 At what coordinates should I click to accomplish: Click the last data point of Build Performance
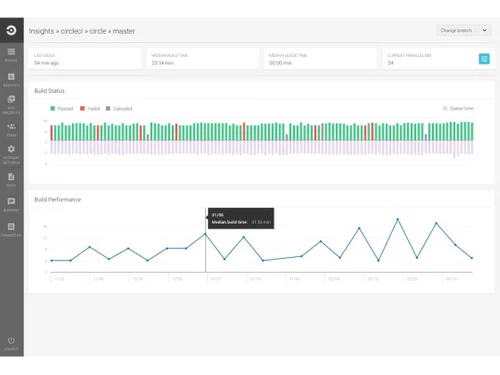pos(472,258)
